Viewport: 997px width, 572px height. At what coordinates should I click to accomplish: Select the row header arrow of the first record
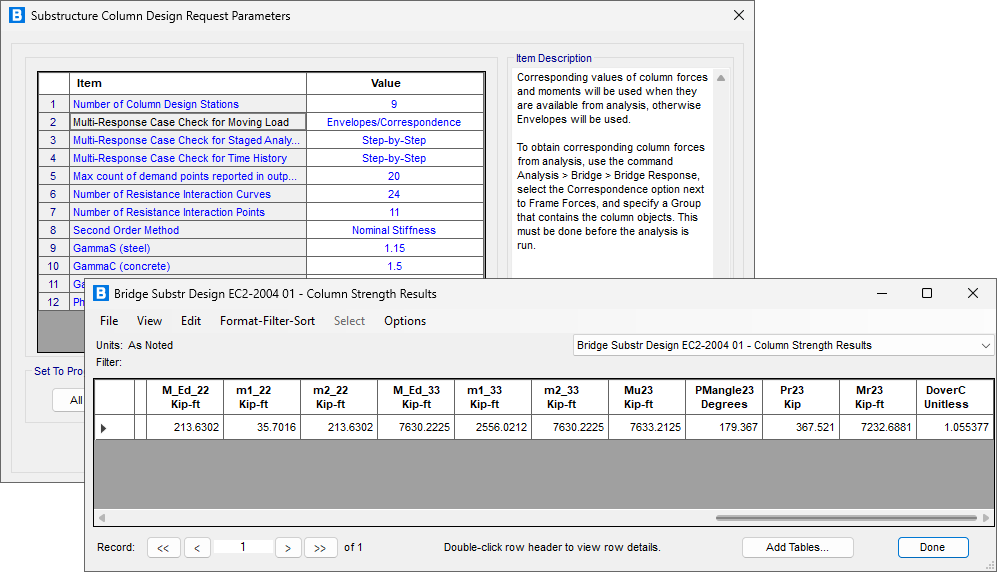[104, 428]
